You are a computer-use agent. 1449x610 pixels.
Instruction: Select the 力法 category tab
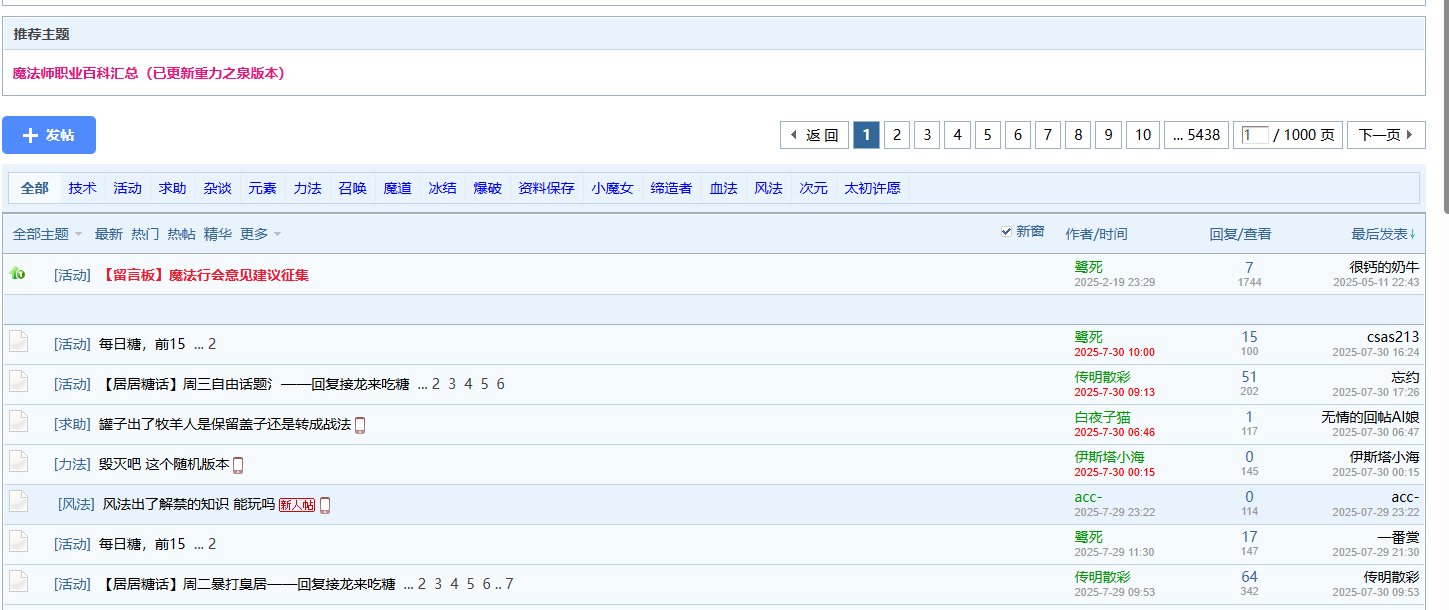tap(307, 187)
